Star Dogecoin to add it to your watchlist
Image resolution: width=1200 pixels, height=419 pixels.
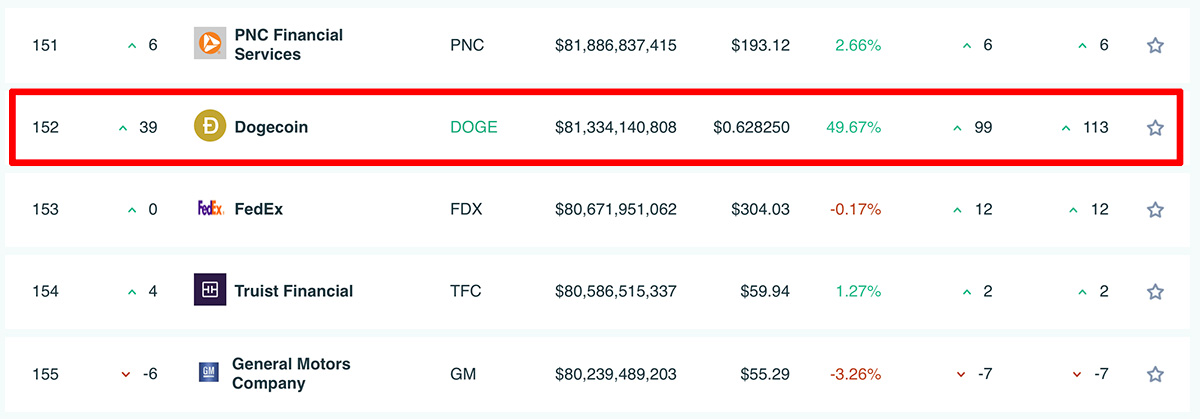point(1155,127)
